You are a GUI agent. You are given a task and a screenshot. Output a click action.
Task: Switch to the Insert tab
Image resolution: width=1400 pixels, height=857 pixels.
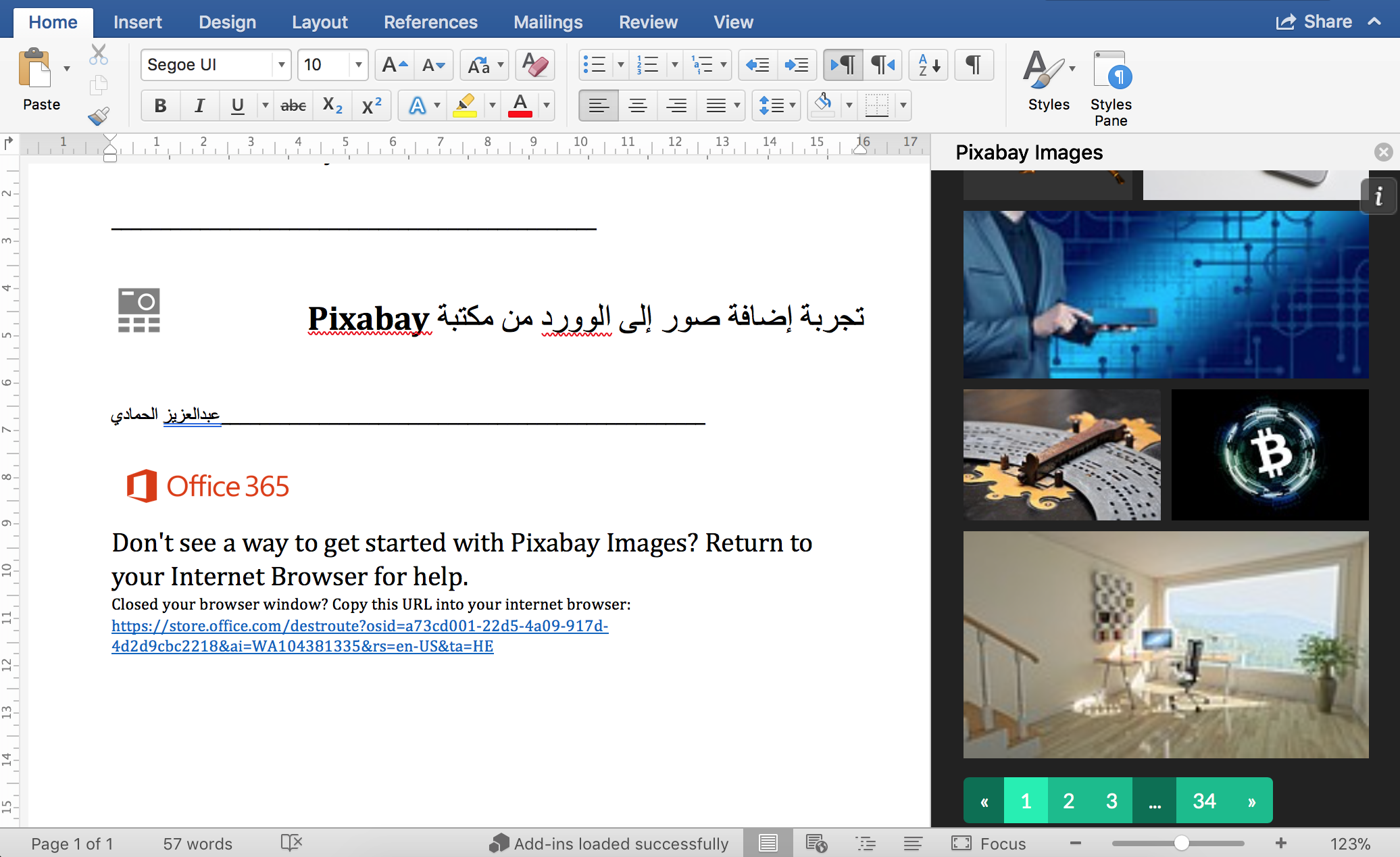pyautogui.click(x=137, y=22)
